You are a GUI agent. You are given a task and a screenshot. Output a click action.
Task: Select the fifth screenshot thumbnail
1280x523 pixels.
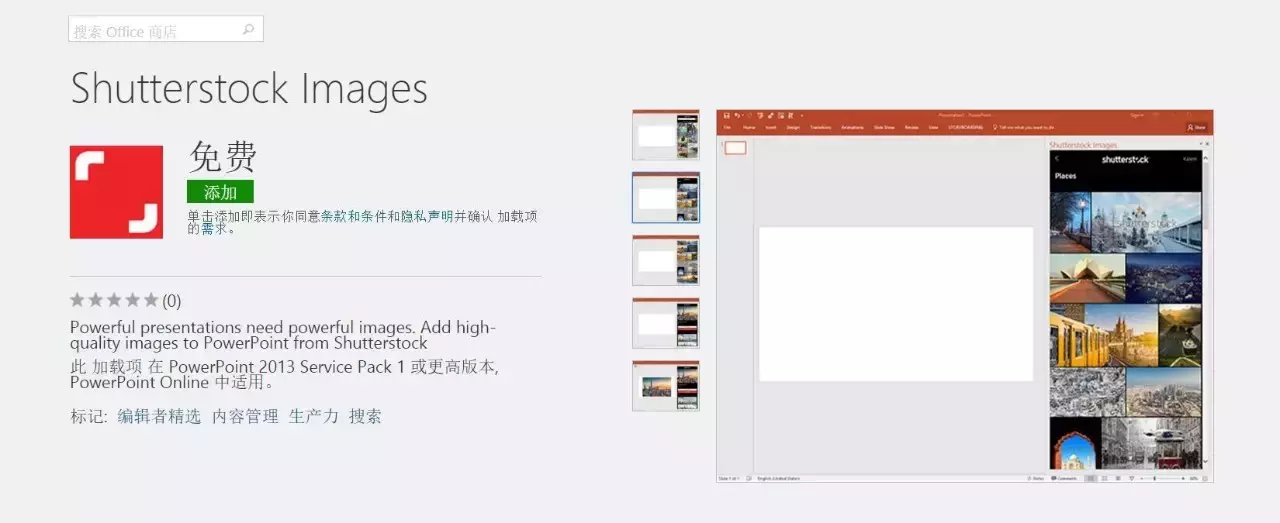pos(666,386)
